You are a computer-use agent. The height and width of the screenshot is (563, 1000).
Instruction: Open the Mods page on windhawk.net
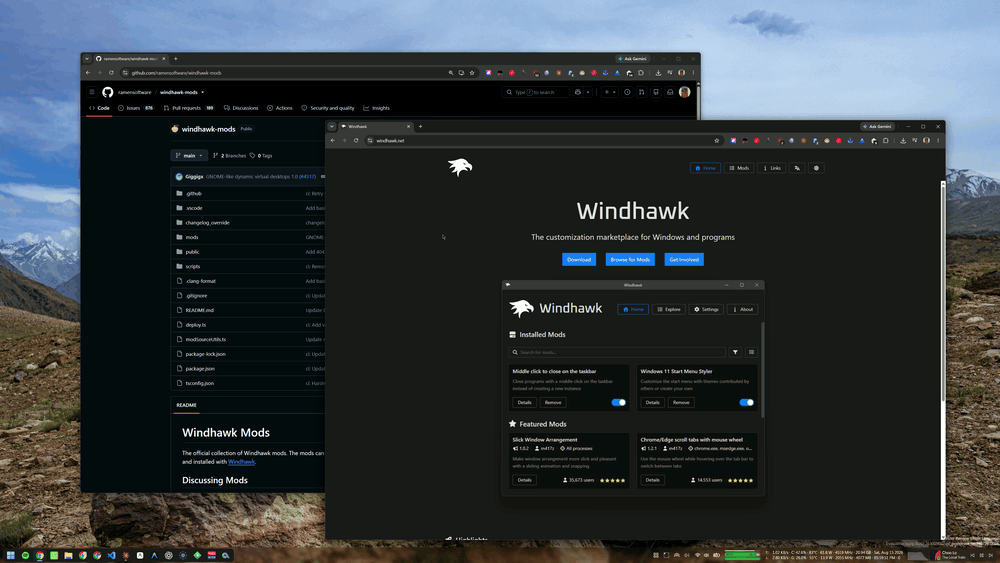coord(739,168)
